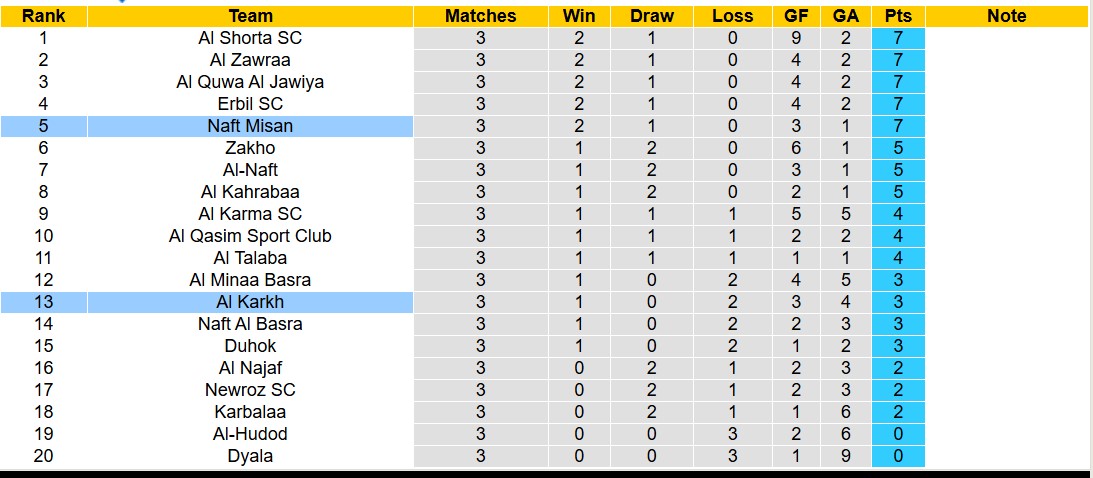Select the highlighted Naft Misan row
1093x478 pixels.
250,126
